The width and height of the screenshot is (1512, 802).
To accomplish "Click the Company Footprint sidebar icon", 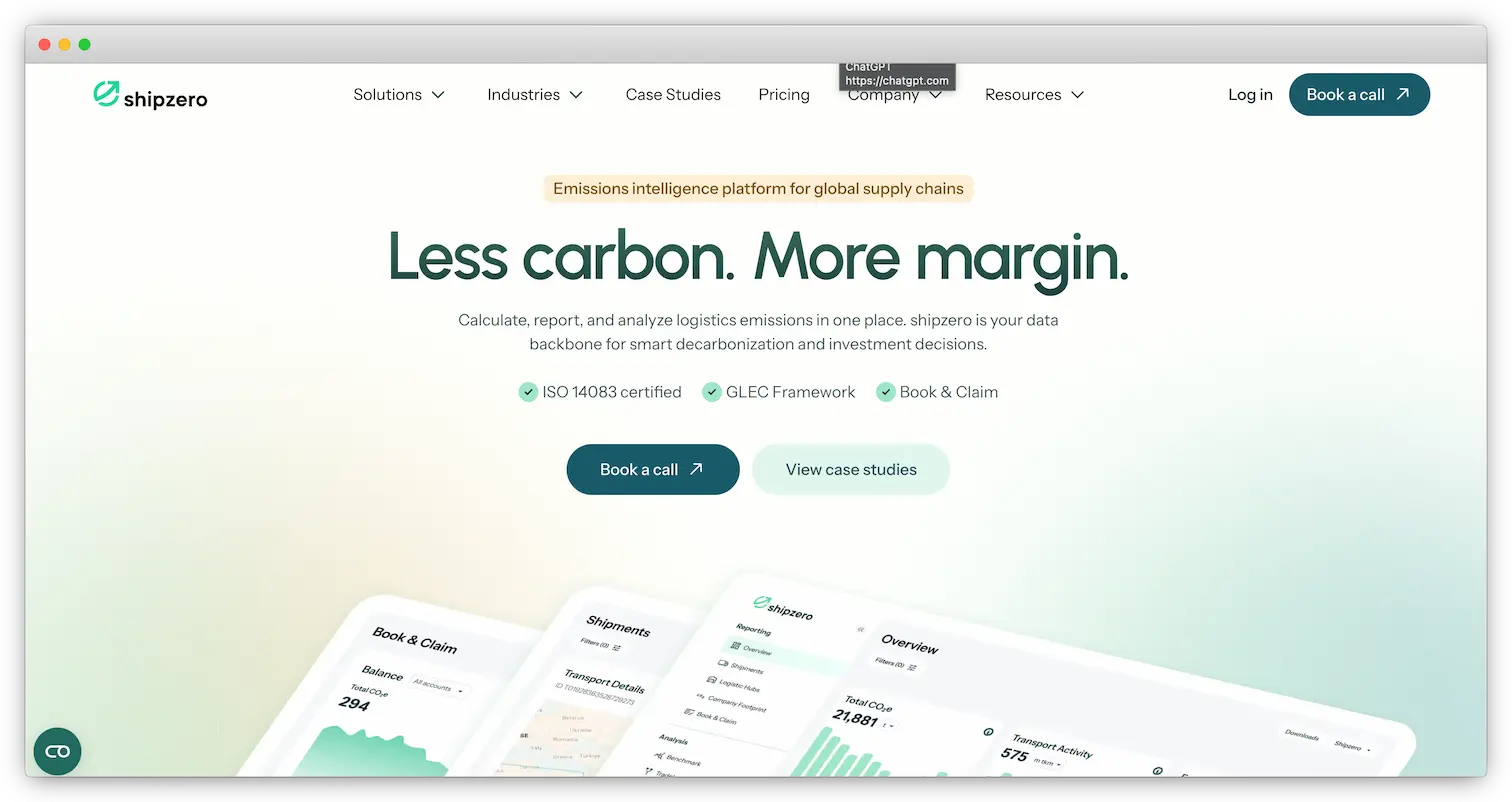I will (700, 696).
